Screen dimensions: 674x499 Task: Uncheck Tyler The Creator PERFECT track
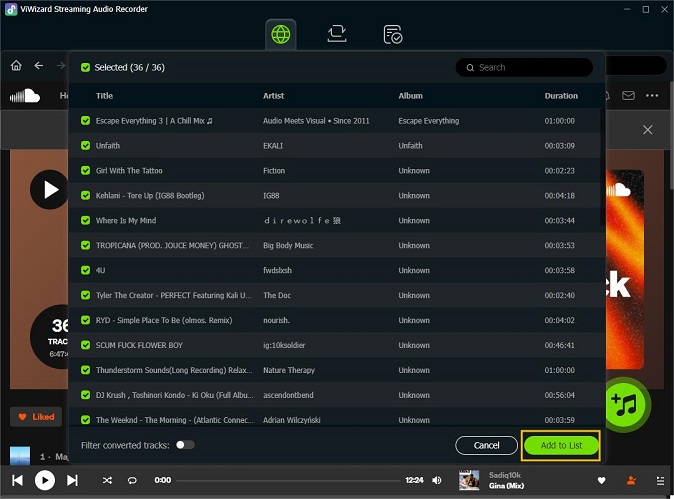86,295
